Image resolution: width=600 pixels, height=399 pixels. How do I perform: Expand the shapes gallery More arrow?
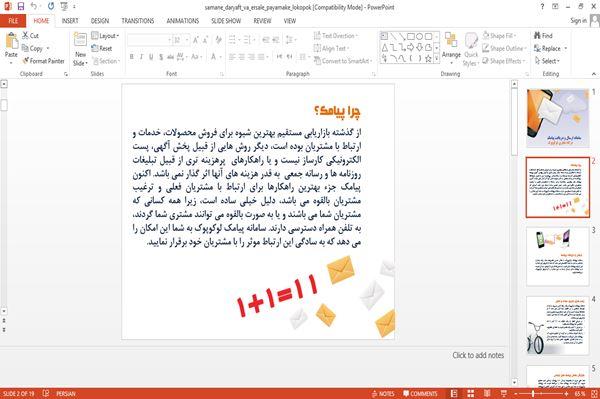click(x=437, y=59)
